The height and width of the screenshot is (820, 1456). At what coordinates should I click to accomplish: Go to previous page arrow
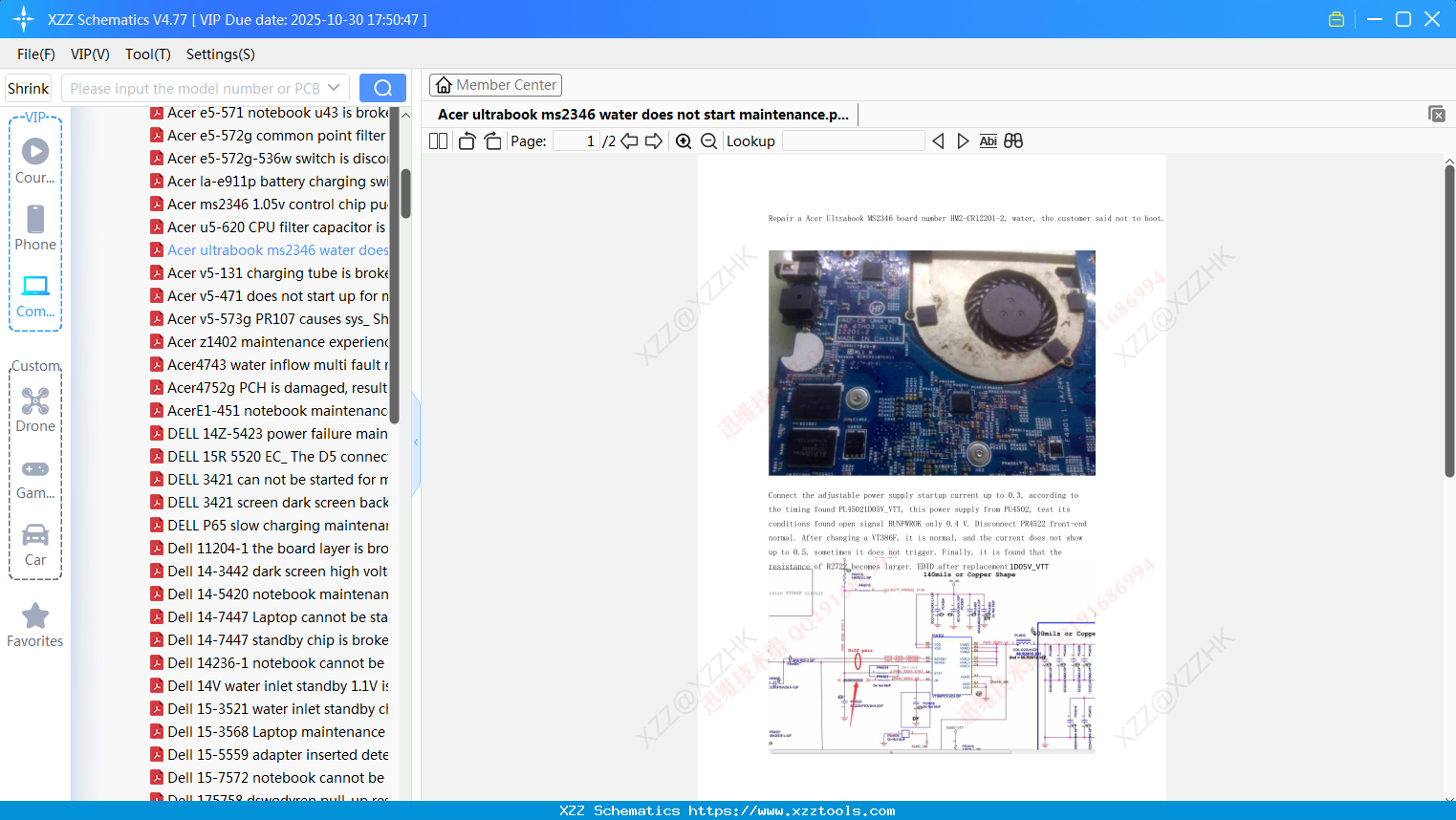click(x=629, y=141)
